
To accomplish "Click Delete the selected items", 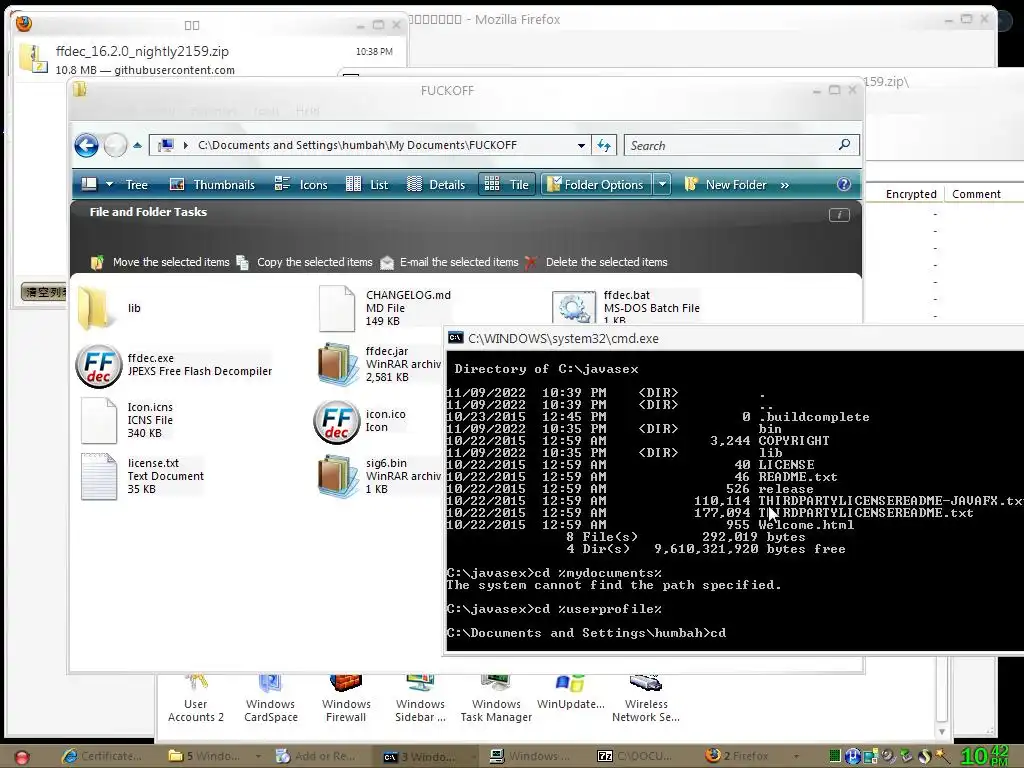I will tap(596, 262).
